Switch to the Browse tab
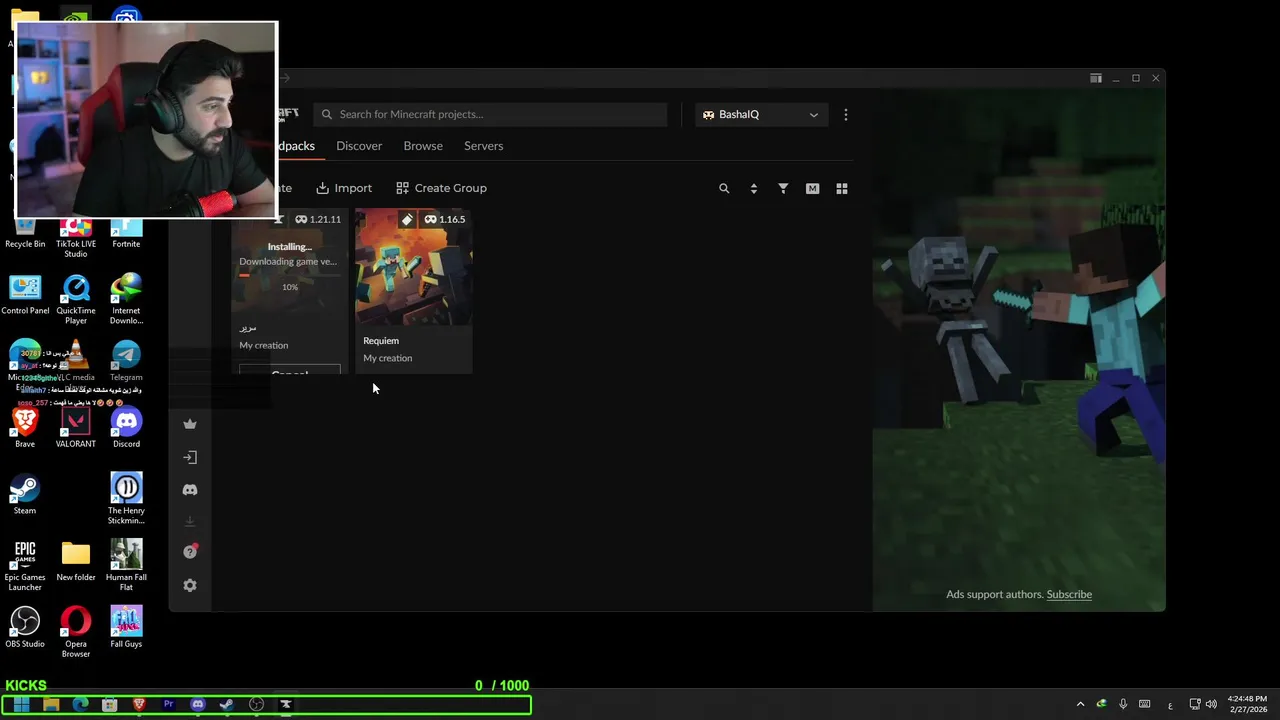1280x720 pixels. click(x=423, y=146)
